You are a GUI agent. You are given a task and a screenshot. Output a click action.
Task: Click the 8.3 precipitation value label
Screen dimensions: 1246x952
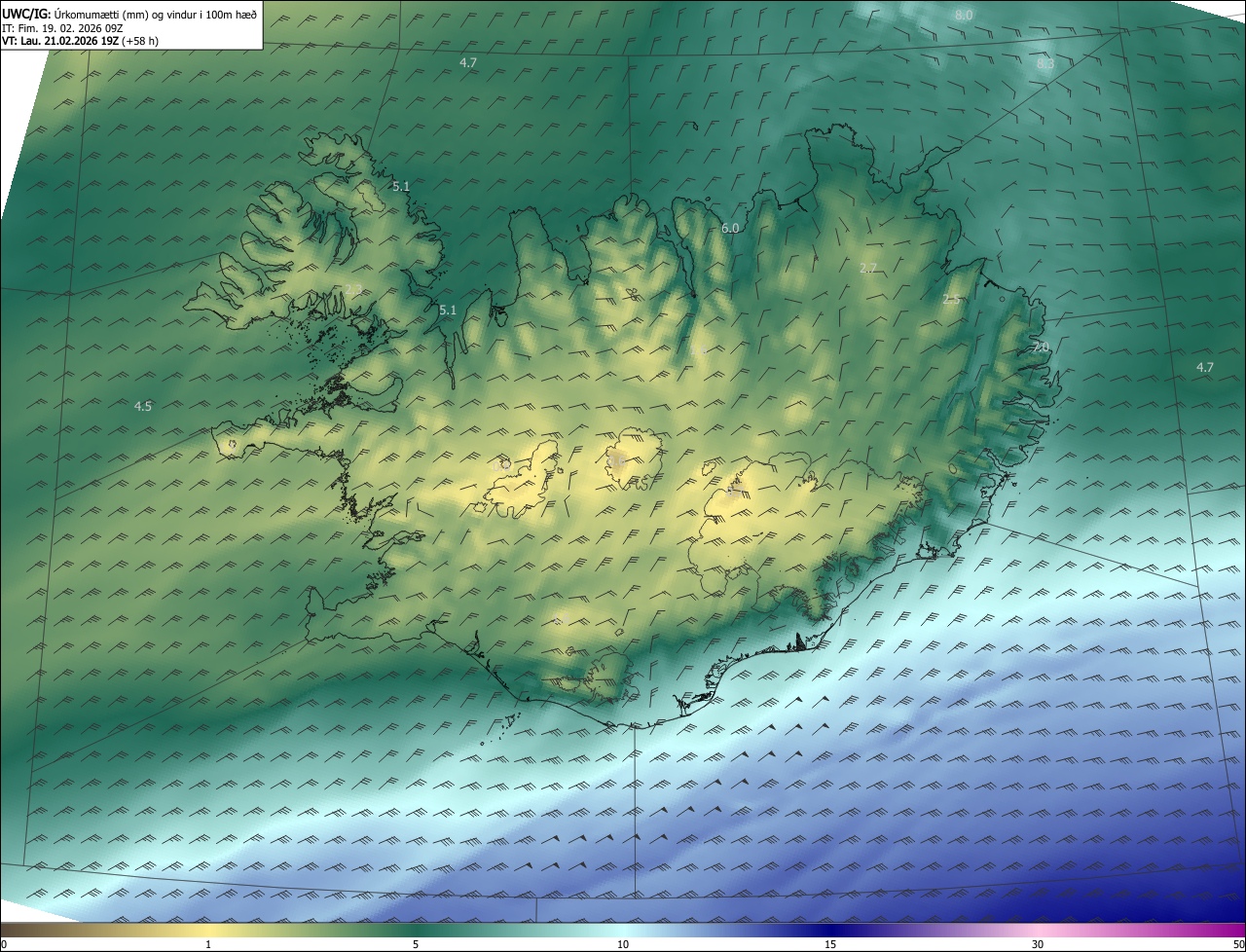pos(1045,63)
